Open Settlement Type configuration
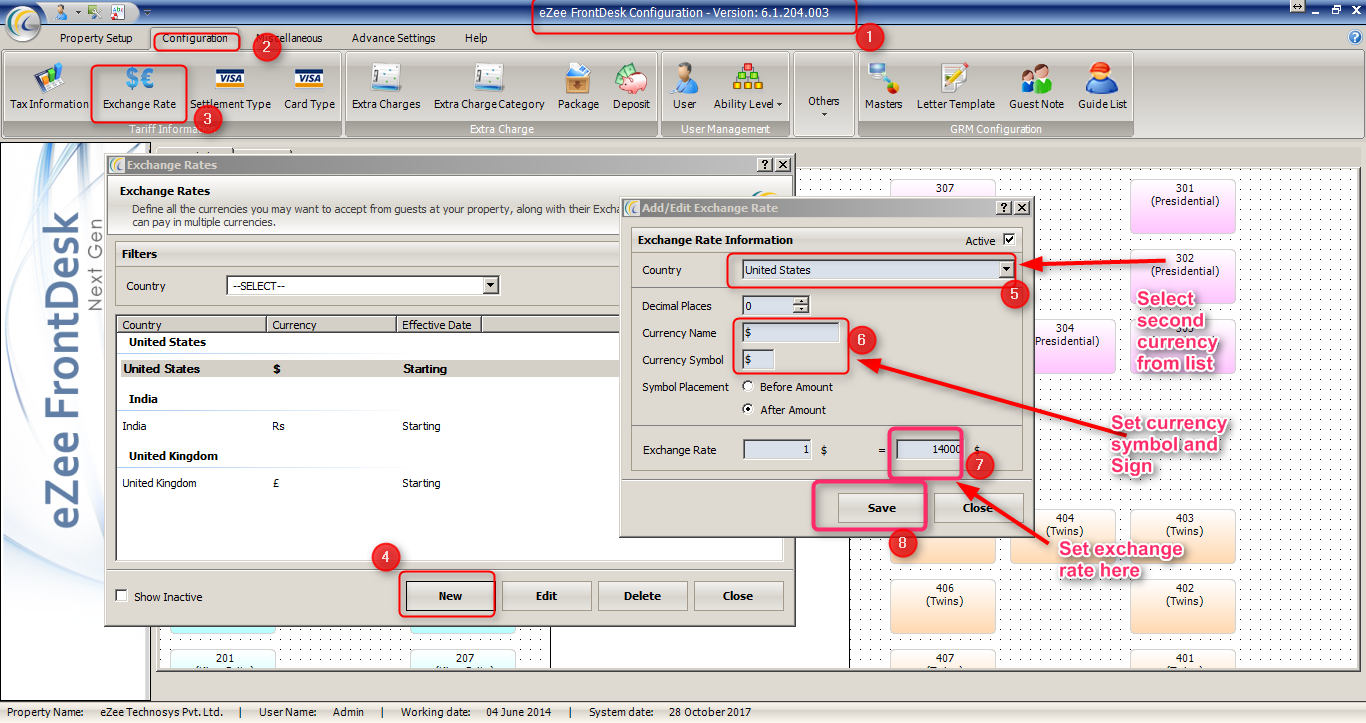Viewport: 1366px width, 723px height. pyautogui.click(x=230, y=87)
